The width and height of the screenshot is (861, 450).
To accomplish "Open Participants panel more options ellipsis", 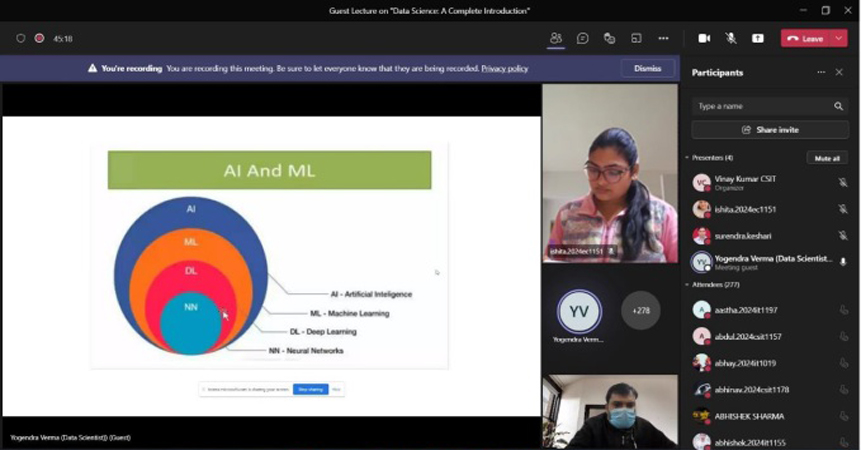I will point(821,72).
